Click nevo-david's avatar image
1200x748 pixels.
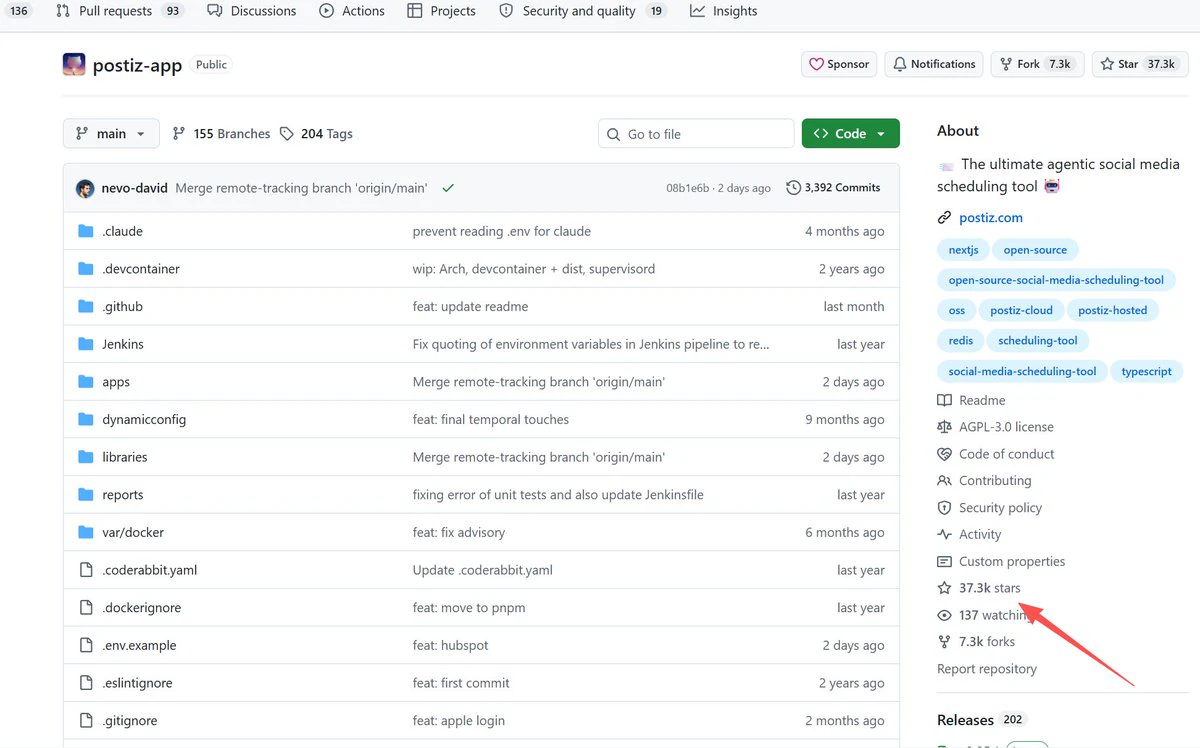(x=85, y=188)
